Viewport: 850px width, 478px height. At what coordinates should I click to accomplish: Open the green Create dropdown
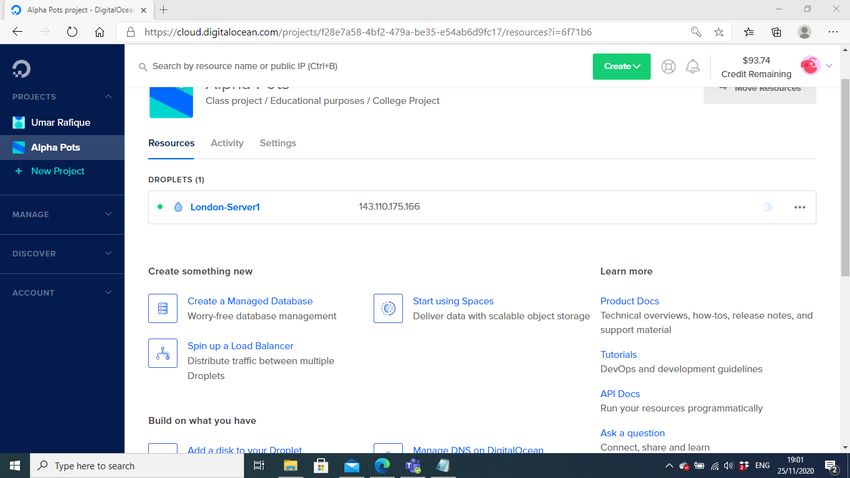(x=621, y=67)
